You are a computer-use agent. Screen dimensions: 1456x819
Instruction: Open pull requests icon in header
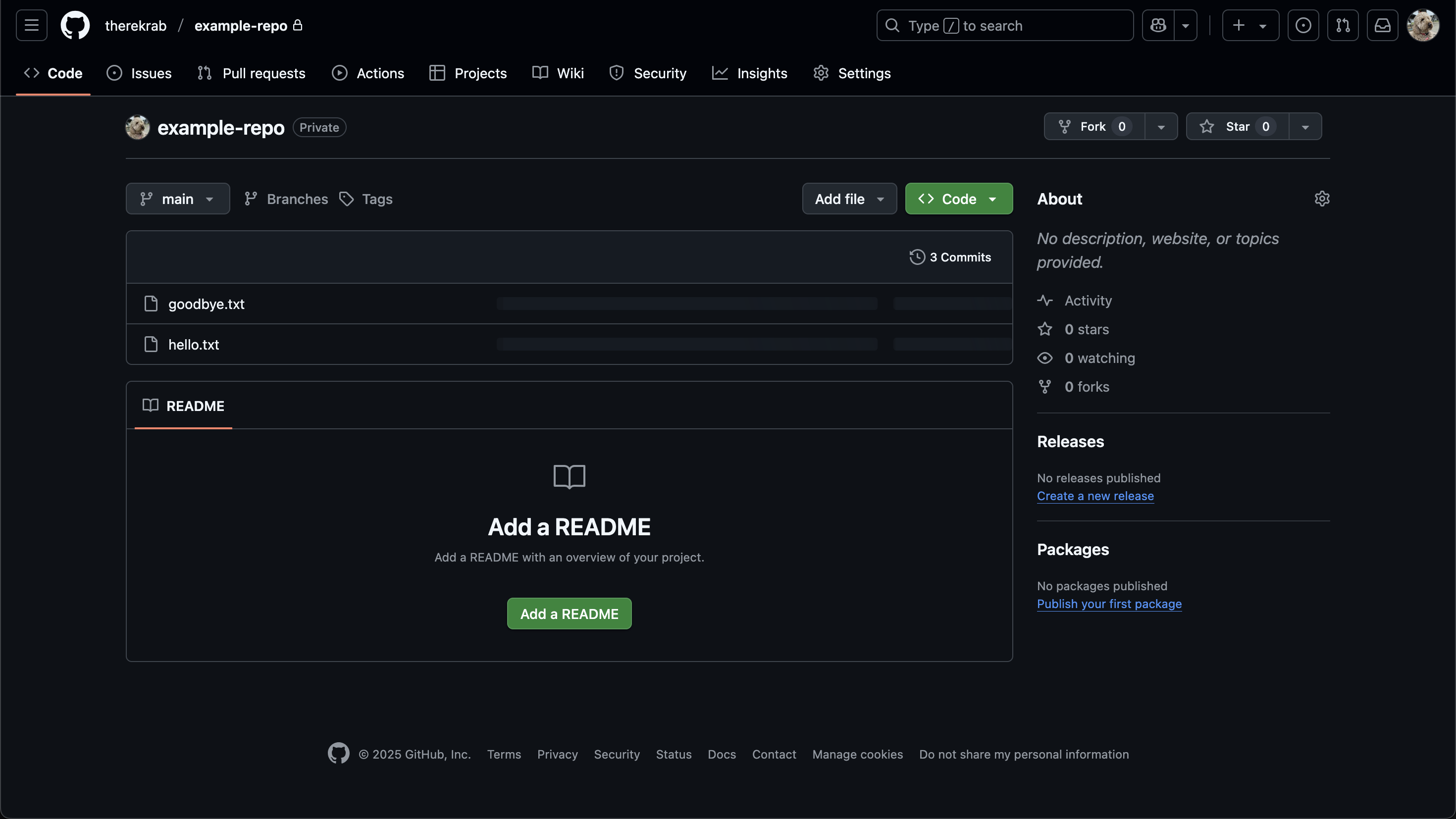1343,25
